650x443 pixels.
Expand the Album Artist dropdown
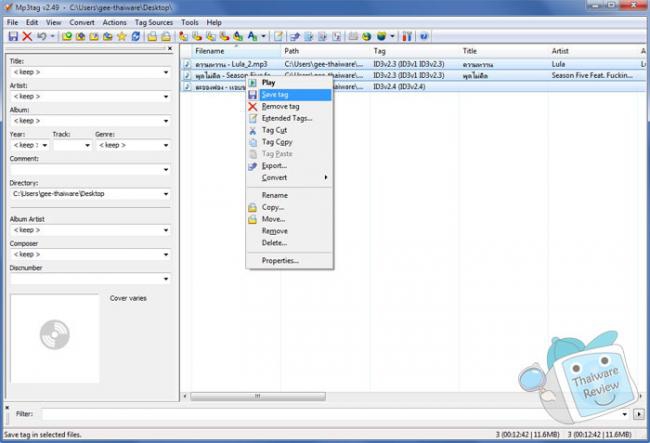tap(166, 230)
